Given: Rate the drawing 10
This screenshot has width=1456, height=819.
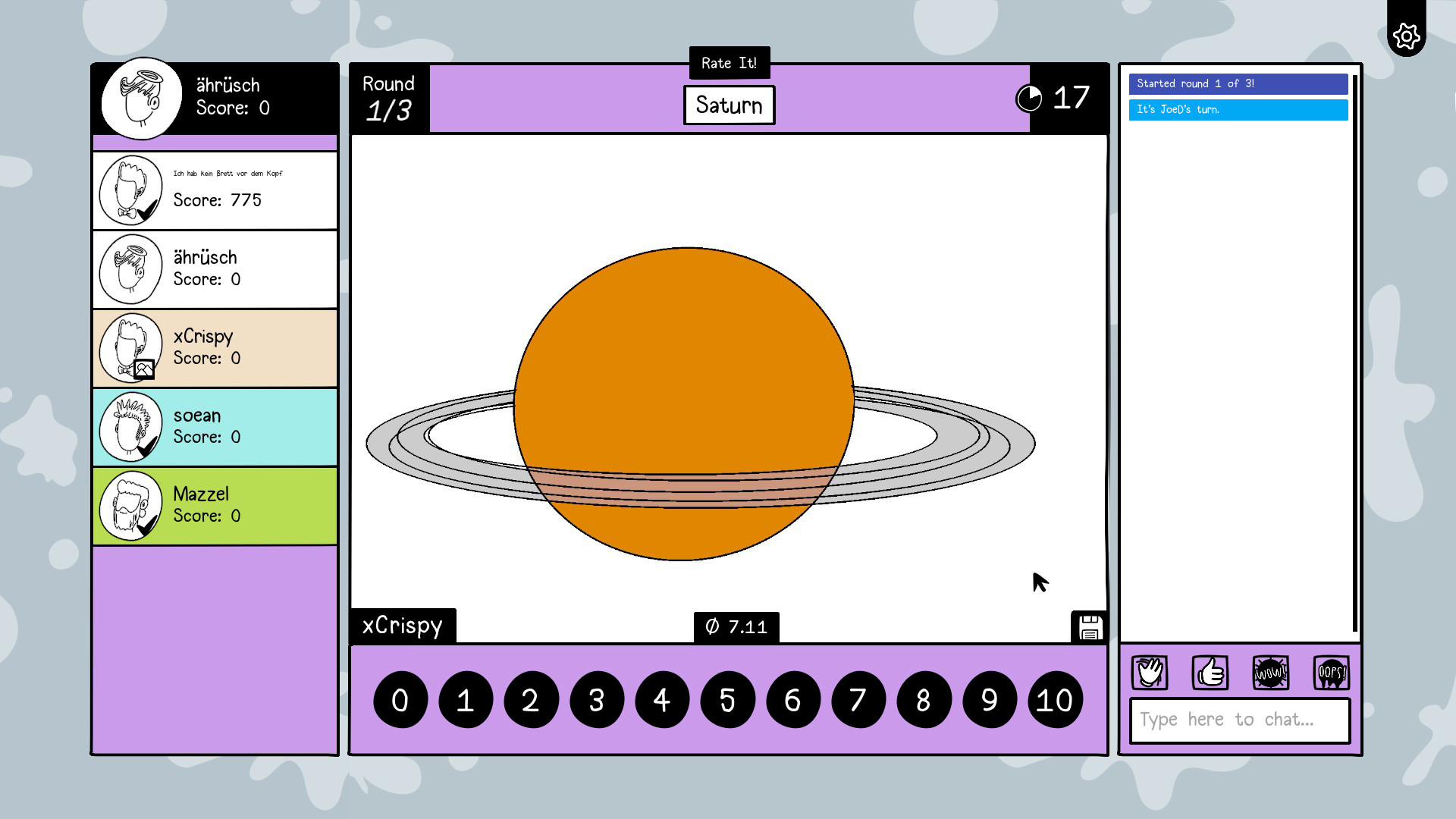Looking at the screenshot, I should [1055, 700].
